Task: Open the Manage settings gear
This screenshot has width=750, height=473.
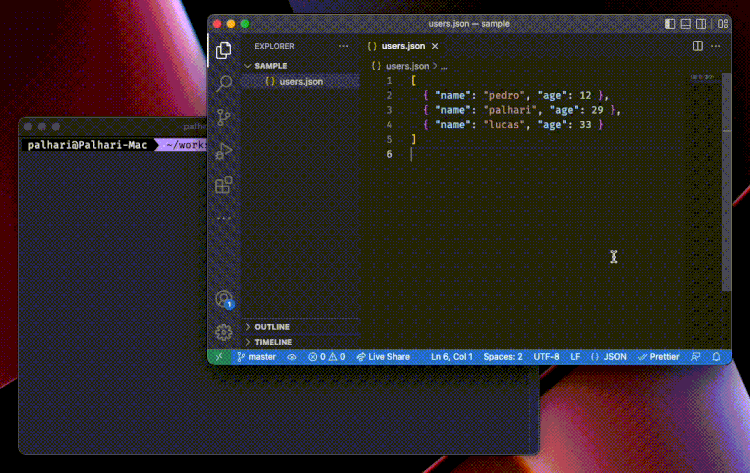Action: tap(223, 332)
